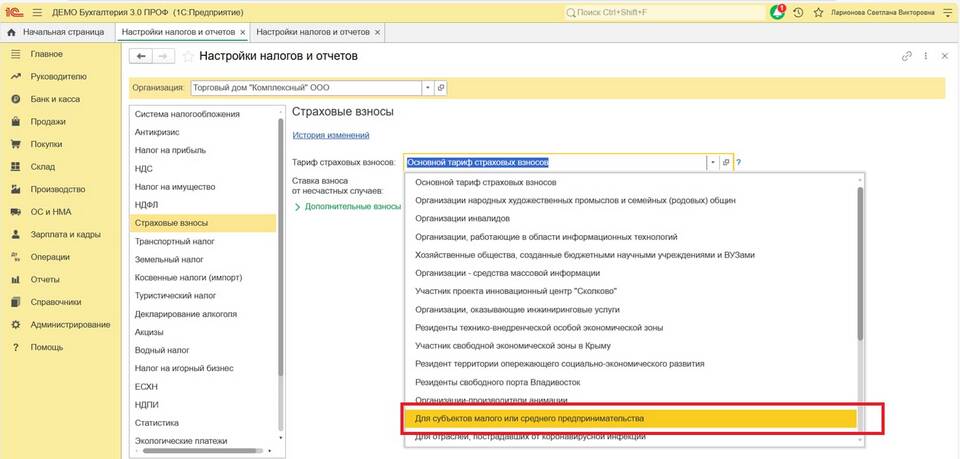Open the Organization field's open-form icon

(441, 88)
